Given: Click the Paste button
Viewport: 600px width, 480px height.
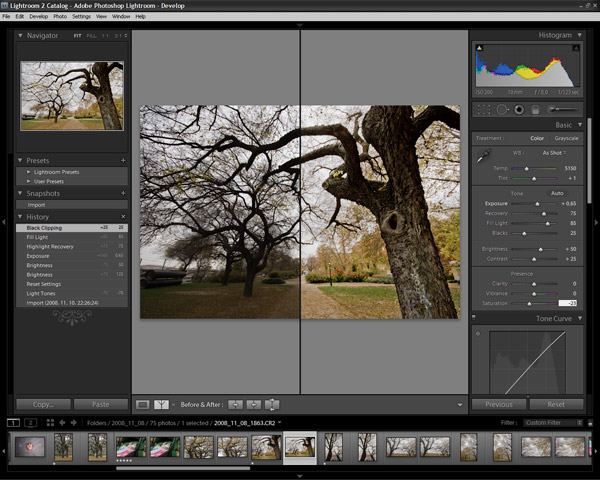Looking at the screenshot, I should (101, 404).
